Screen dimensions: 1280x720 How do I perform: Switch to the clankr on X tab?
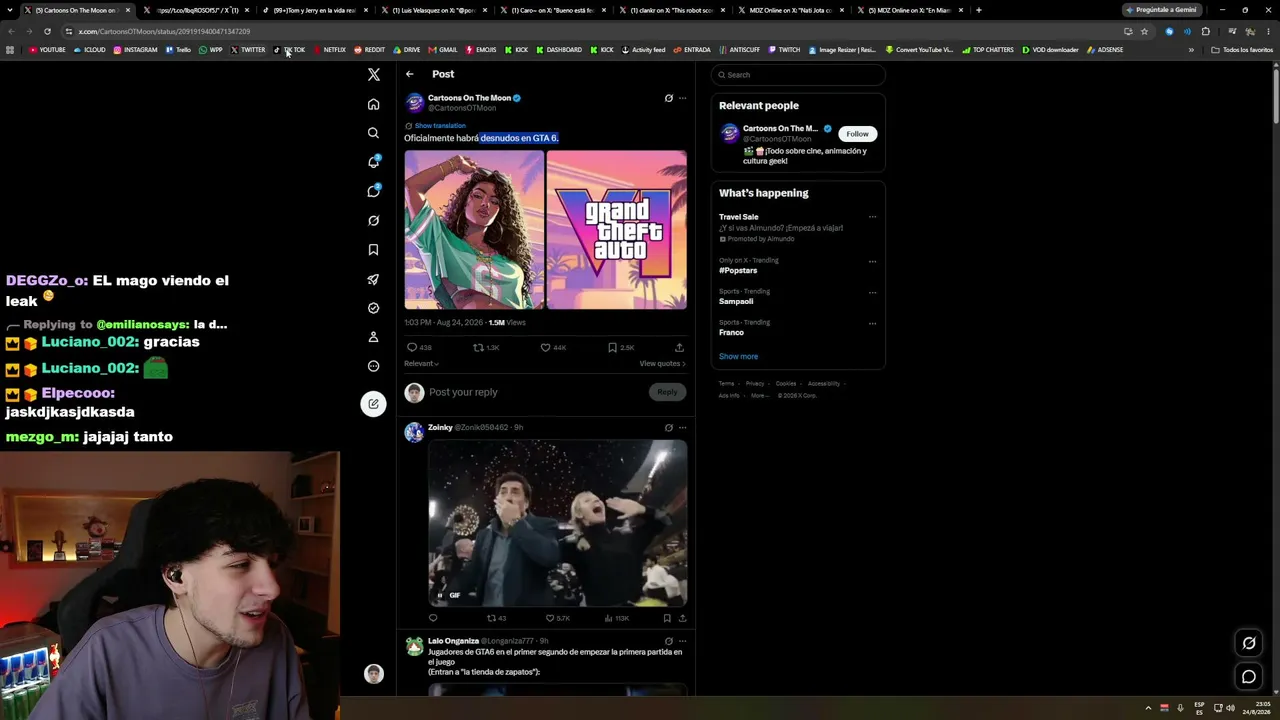671,10
